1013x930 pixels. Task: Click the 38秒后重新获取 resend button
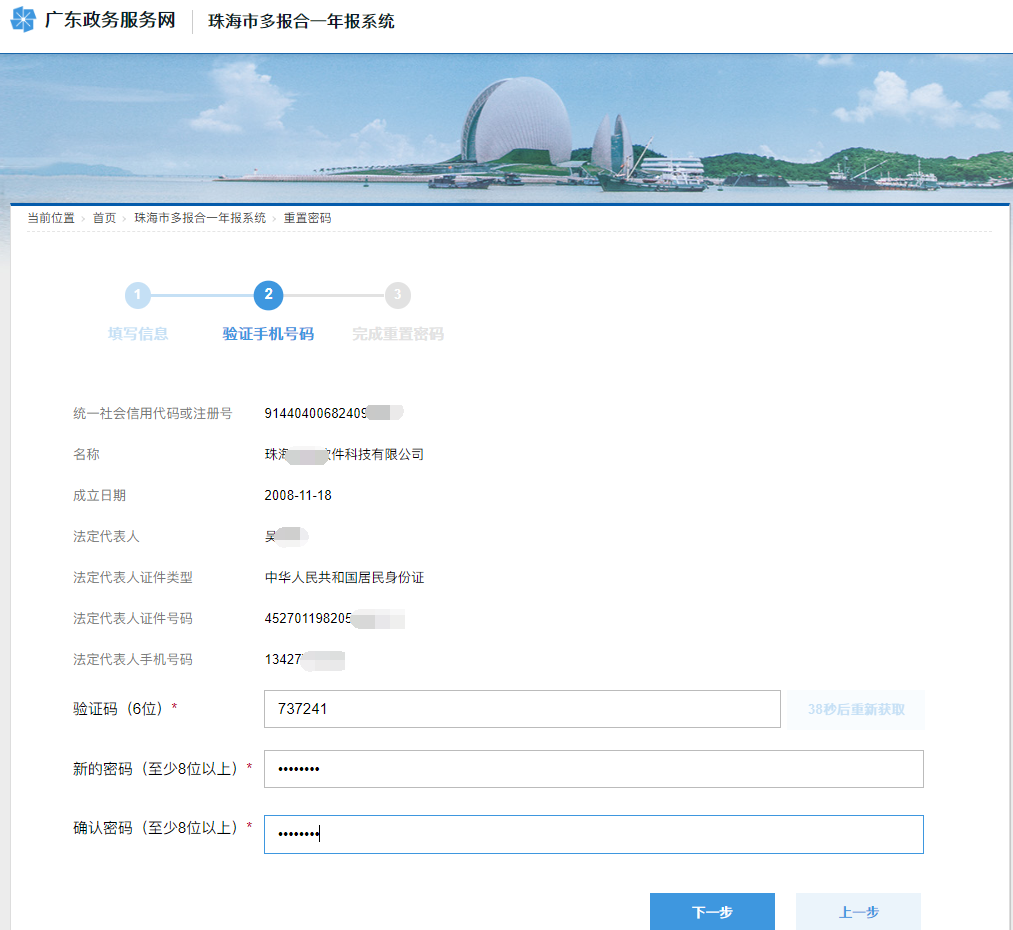[856, 709]
